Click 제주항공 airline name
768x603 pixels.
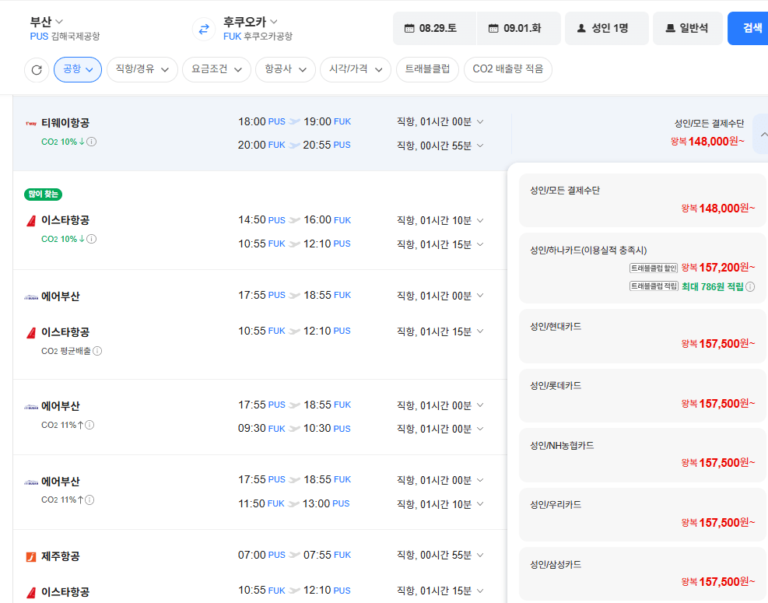pos(60,556)
